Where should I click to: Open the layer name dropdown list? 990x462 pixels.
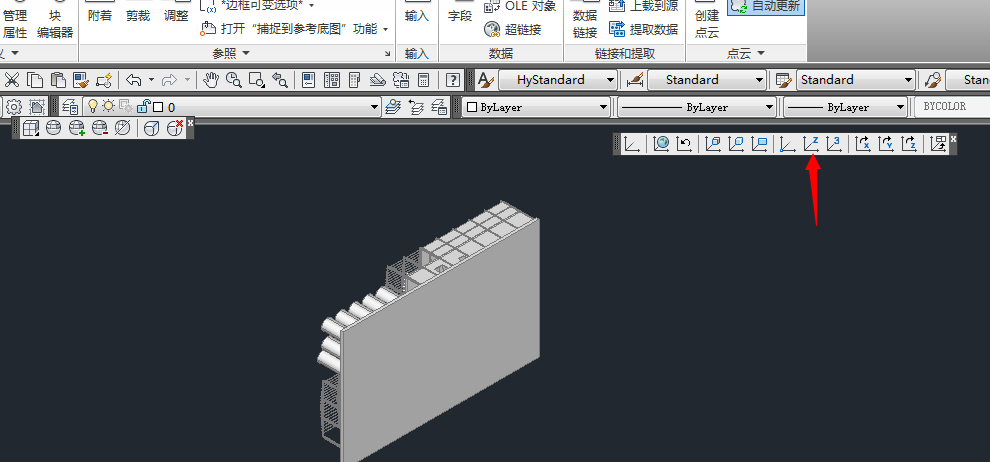[375, 107]
